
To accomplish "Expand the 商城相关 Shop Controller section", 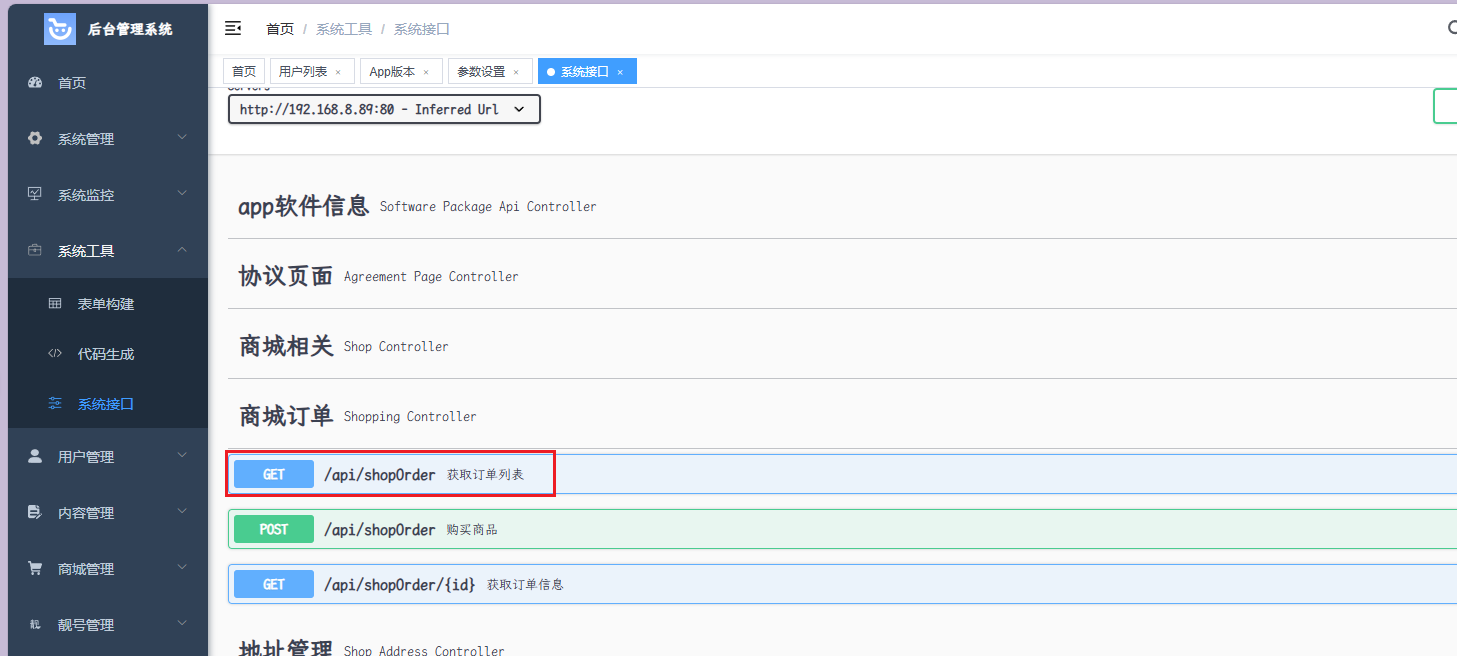I will coord(842,346).
